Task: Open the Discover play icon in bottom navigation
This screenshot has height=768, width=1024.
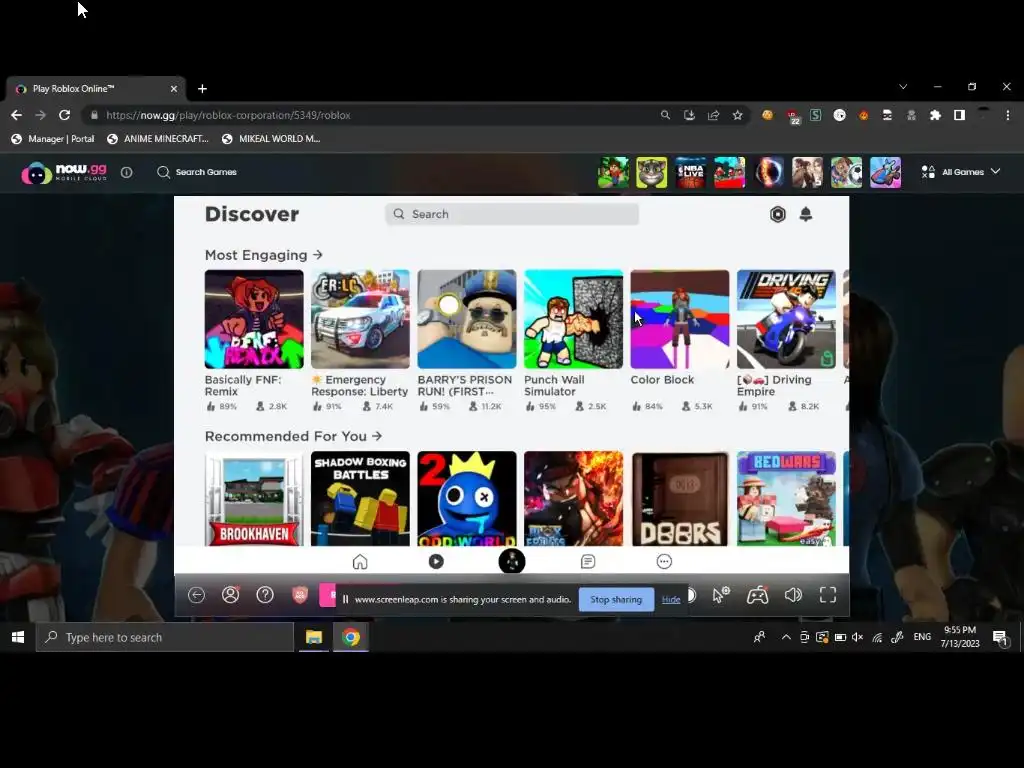Action: pyautogui.click(x=436, y=562)
